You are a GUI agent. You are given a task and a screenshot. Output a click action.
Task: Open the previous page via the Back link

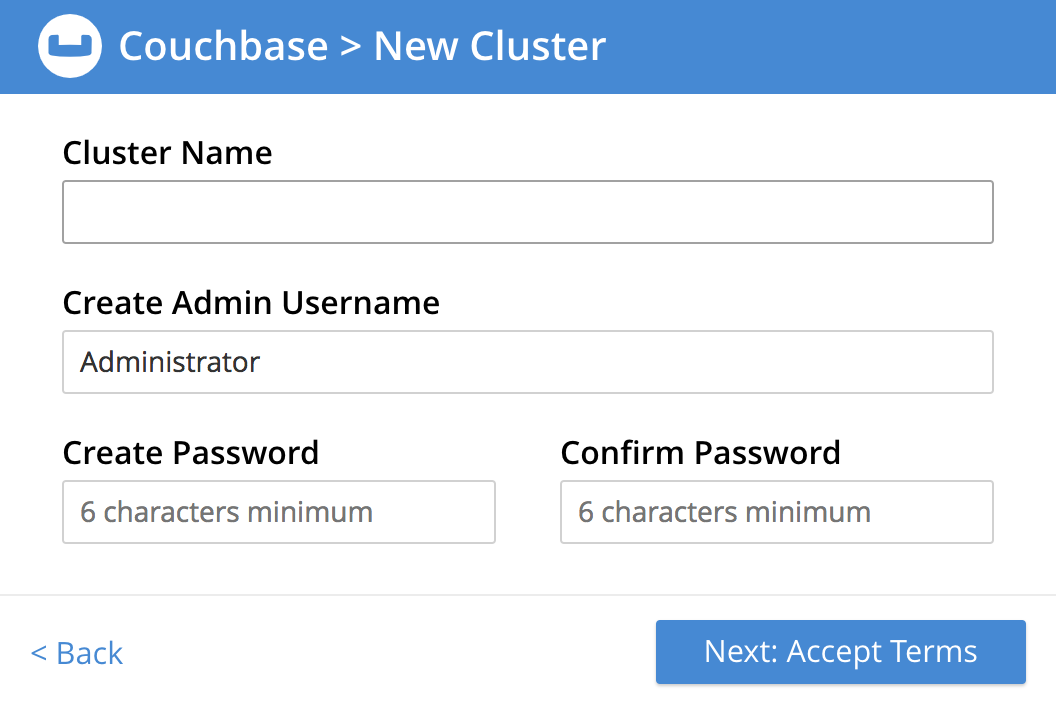pyautogui.click(x=76, y=653)
